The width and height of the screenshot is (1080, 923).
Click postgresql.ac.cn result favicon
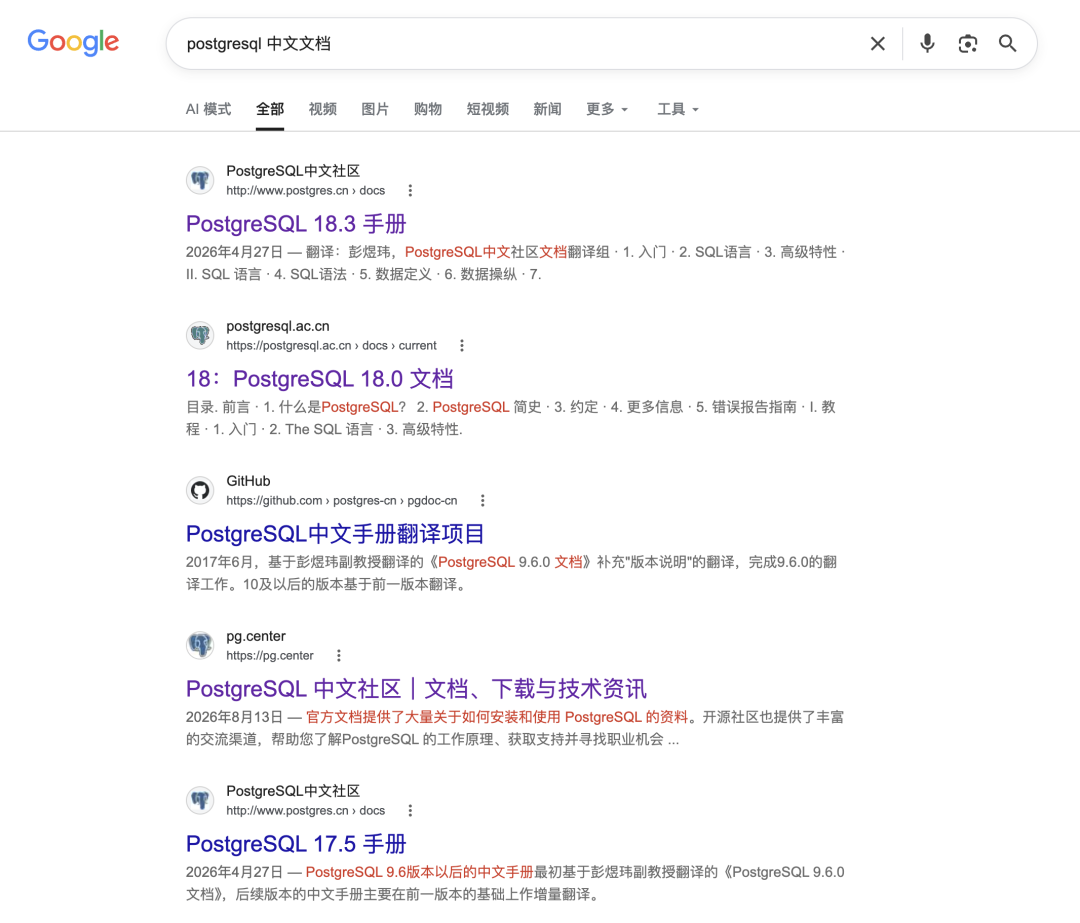(200, 335)
